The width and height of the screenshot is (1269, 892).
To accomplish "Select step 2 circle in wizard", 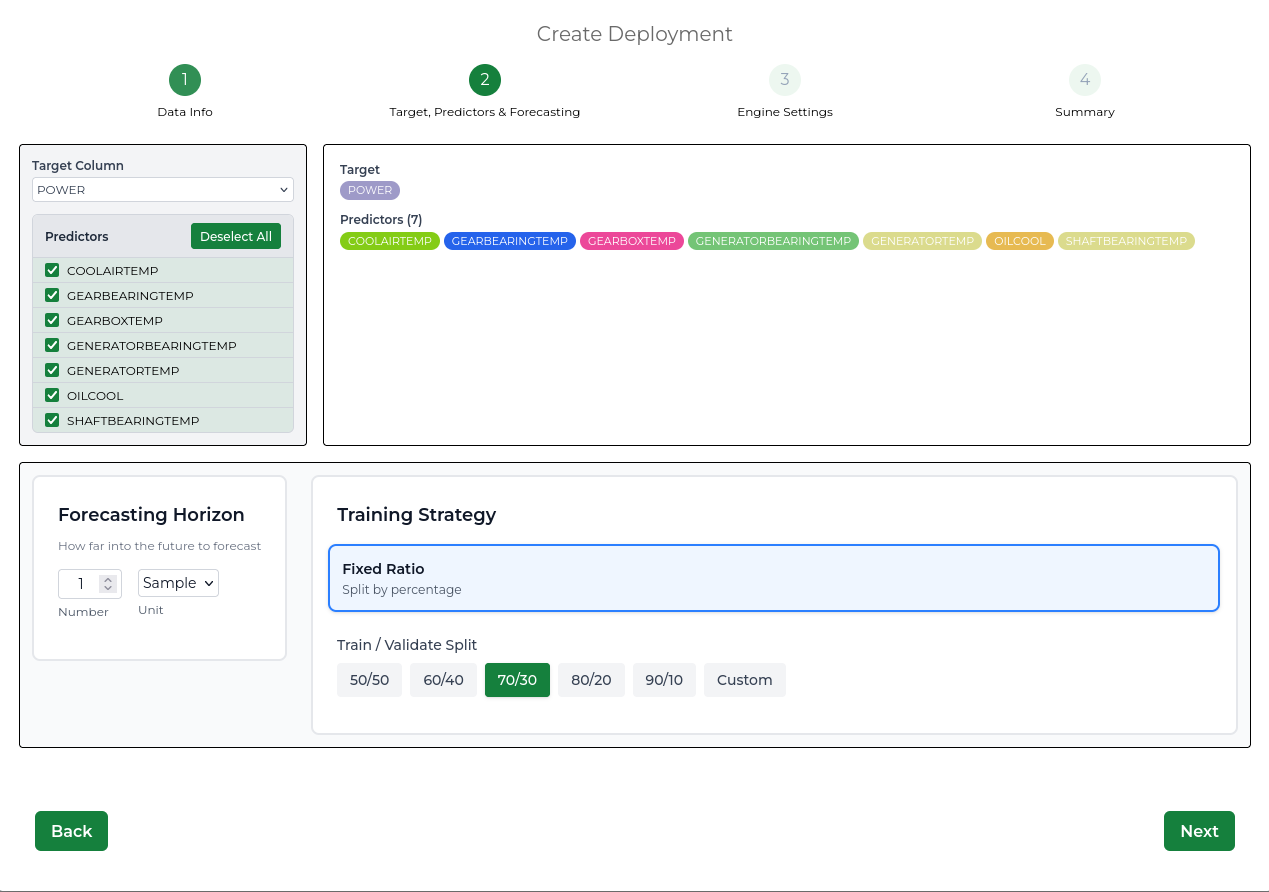I will click(485, 80).
